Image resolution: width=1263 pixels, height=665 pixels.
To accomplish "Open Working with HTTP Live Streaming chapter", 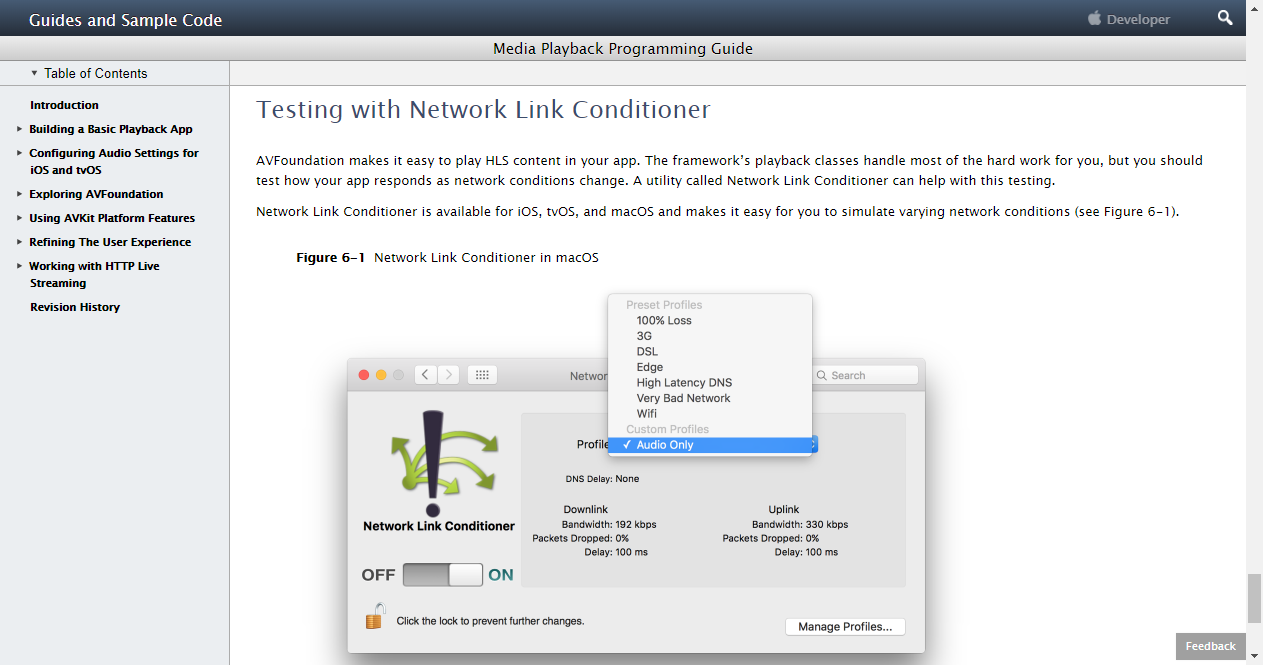I will pos(94,275).
